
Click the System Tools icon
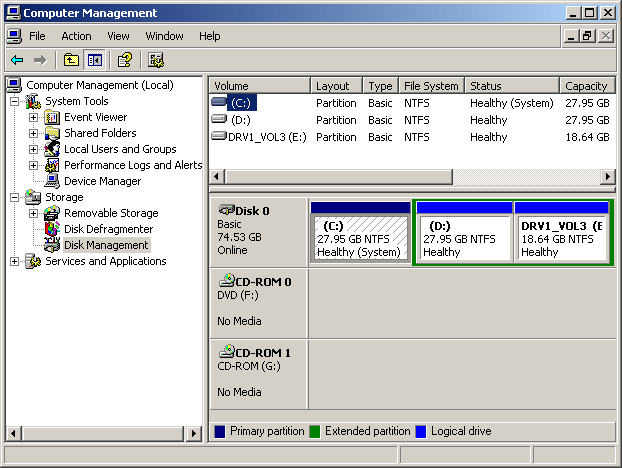point(33,101)
